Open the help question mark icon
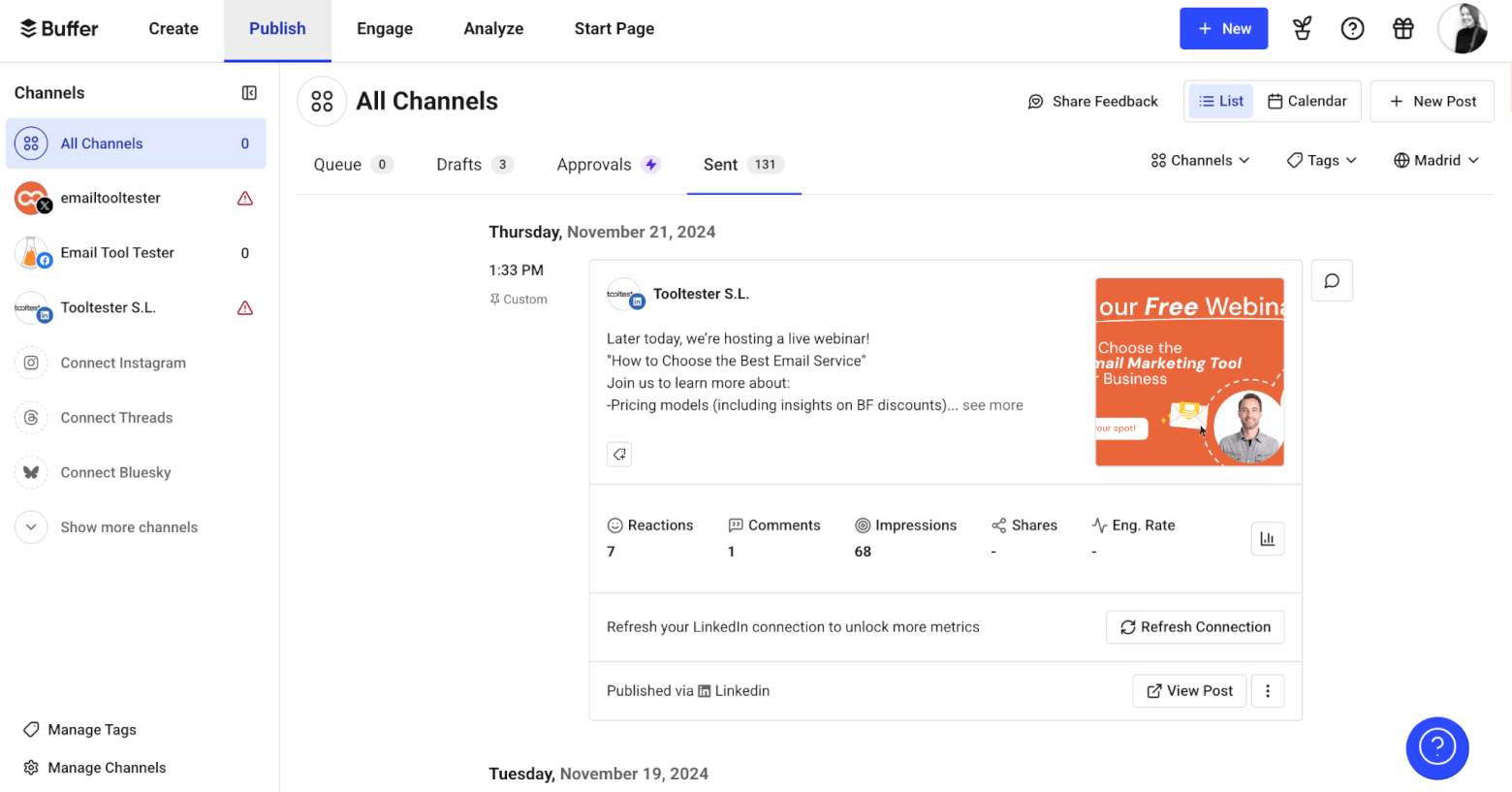Screen dimensions: 1512x792 [1352, 28]
